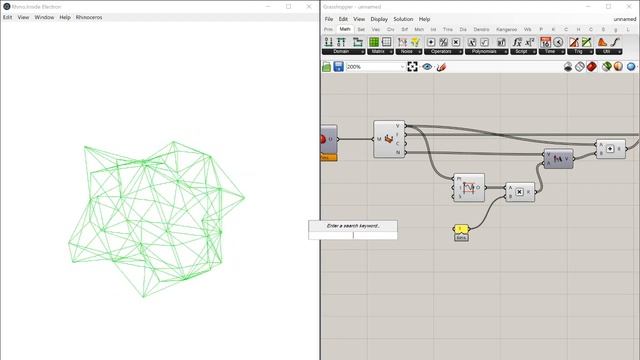Click green open file icon
The height and width of the screenshot is (360, 640).
tap(327, 67)
